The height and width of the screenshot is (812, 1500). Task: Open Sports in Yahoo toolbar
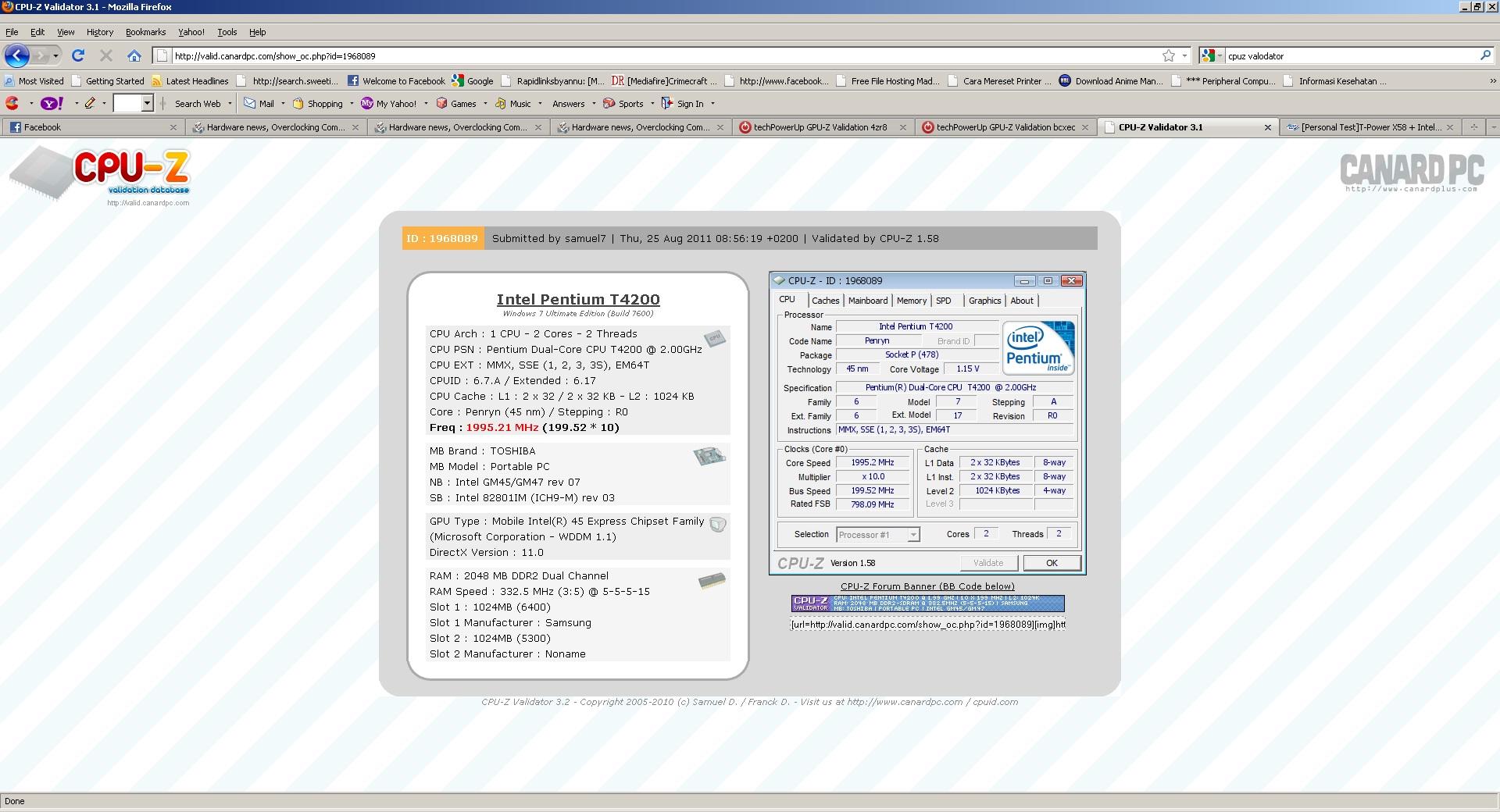(x=623, y=103)
